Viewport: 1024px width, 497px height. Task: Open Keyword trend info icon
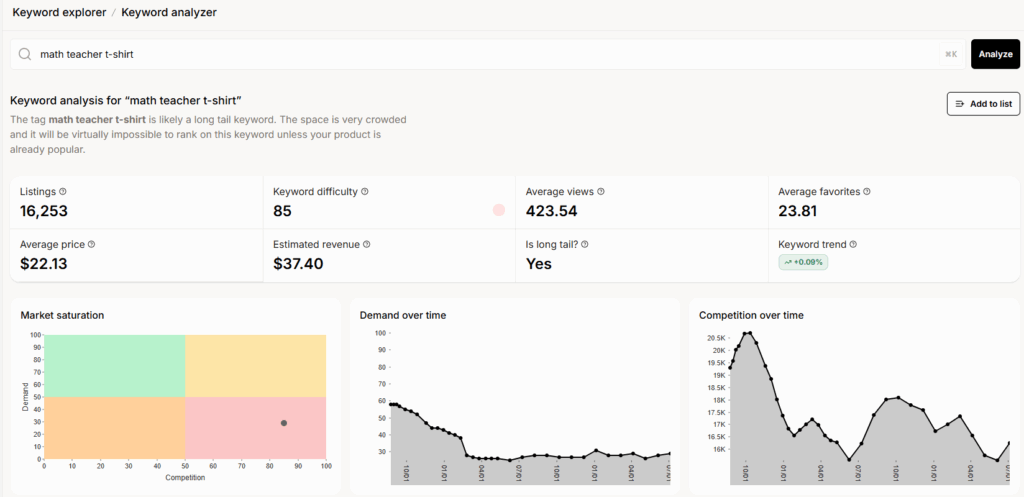tap(854, 244)
